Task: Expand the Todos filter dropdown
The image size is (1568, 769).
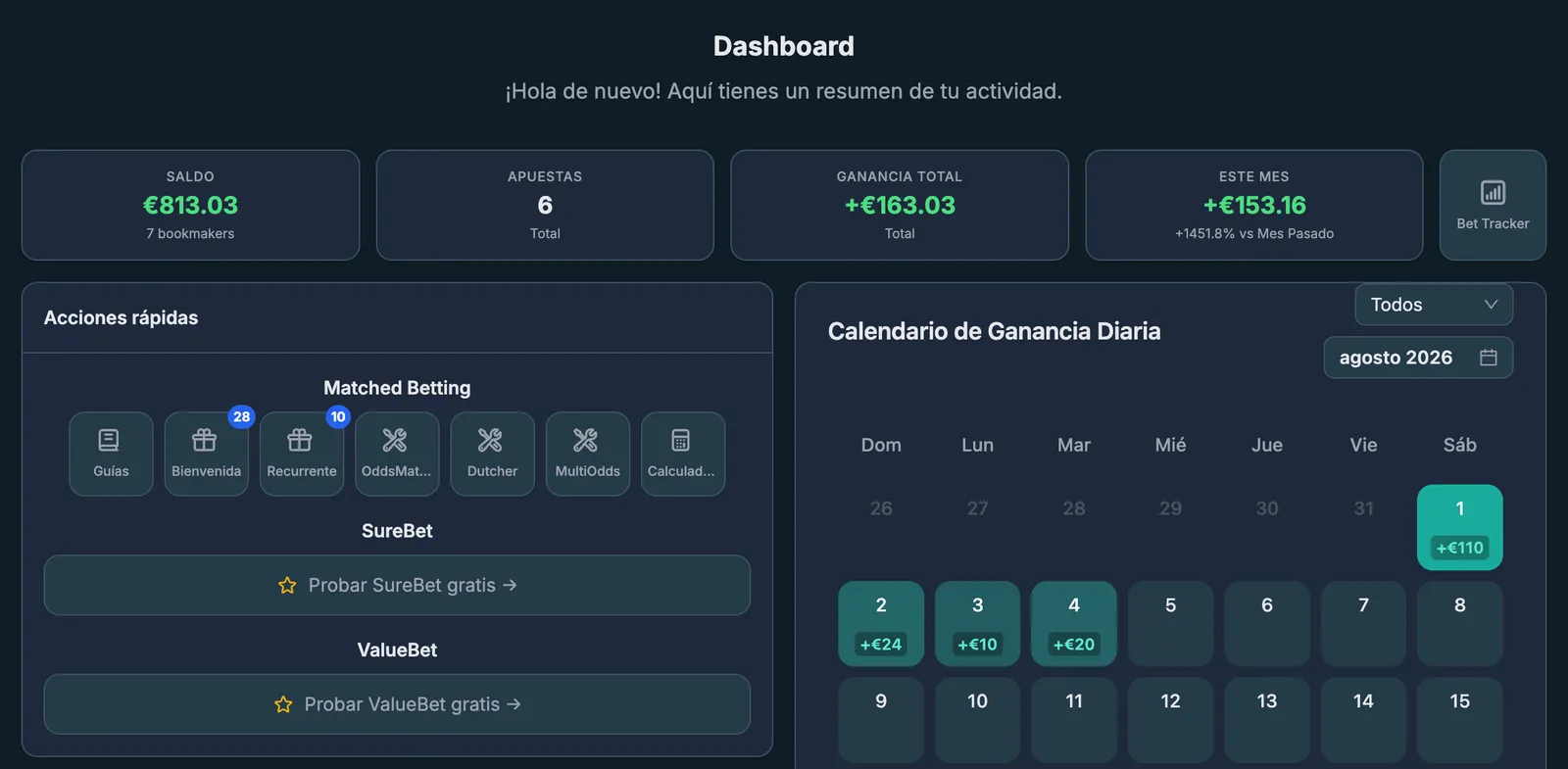Action: [x=1434, y=305]
